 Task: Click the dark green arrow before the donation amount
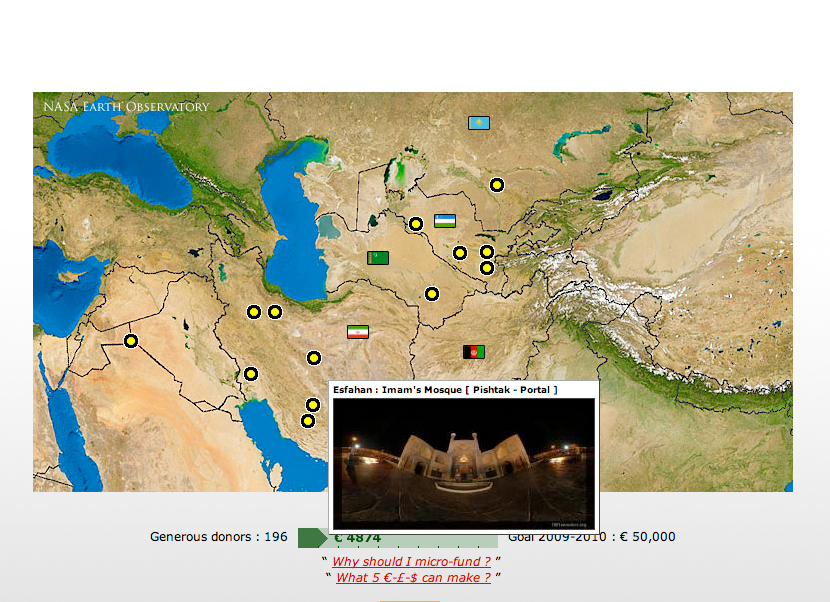tap(311, 538)
